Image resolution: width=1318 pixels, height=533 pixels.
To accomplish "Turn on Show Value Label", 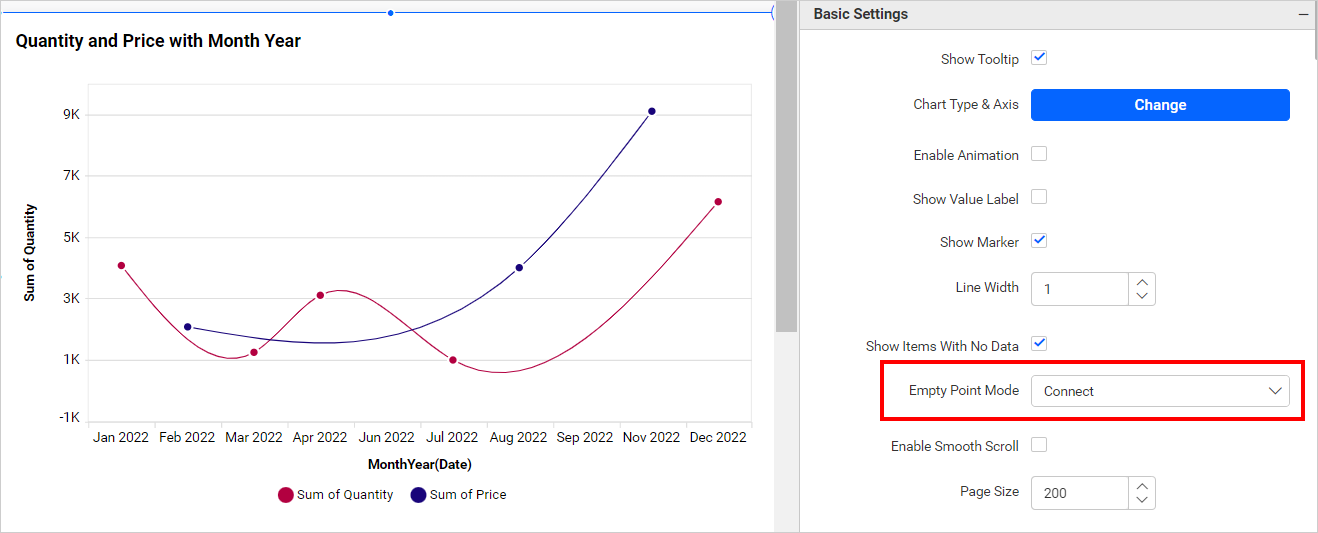I will click(1039, 197).
